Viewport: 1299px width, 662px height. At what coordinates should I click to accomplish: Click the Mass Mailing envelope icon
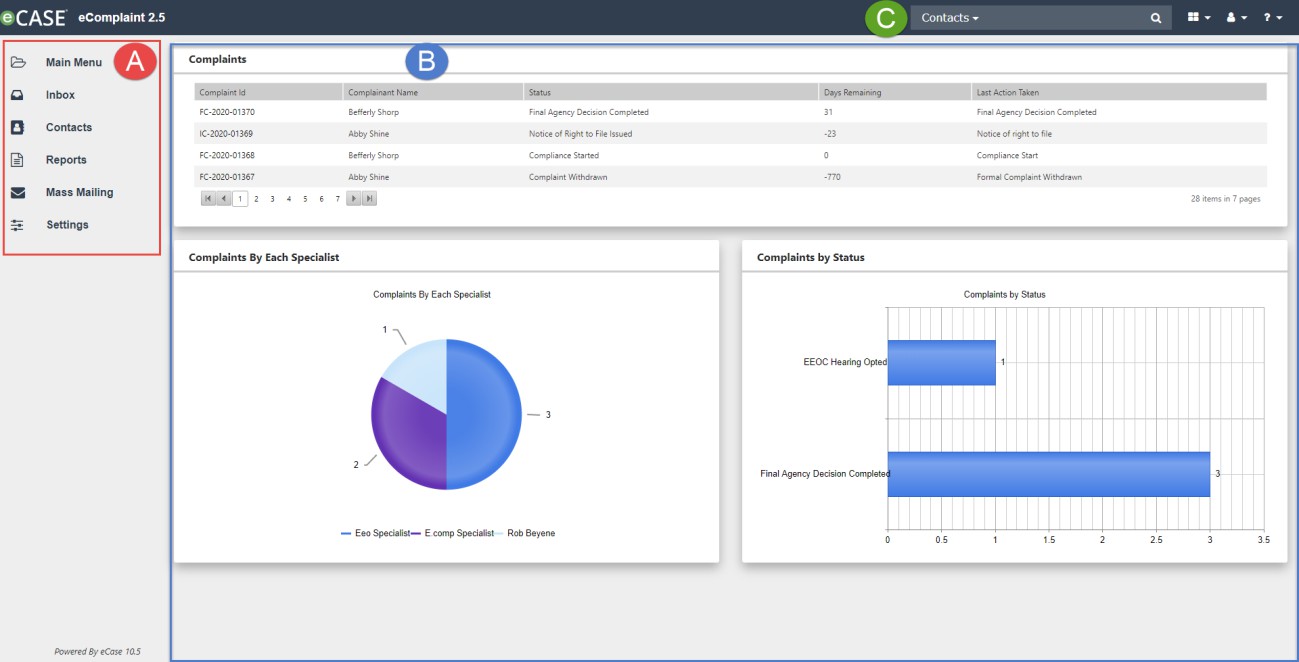pyautogui.click(x=18, y=192)
